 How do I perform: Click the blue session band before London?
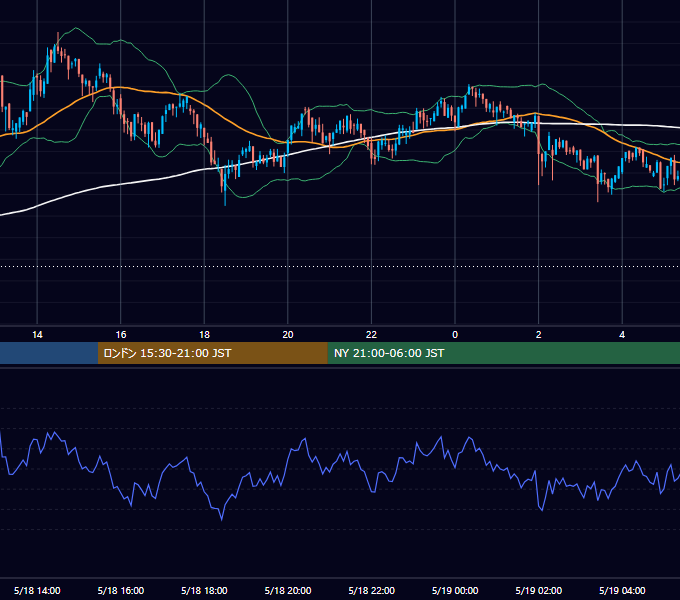tap(49, 353)
